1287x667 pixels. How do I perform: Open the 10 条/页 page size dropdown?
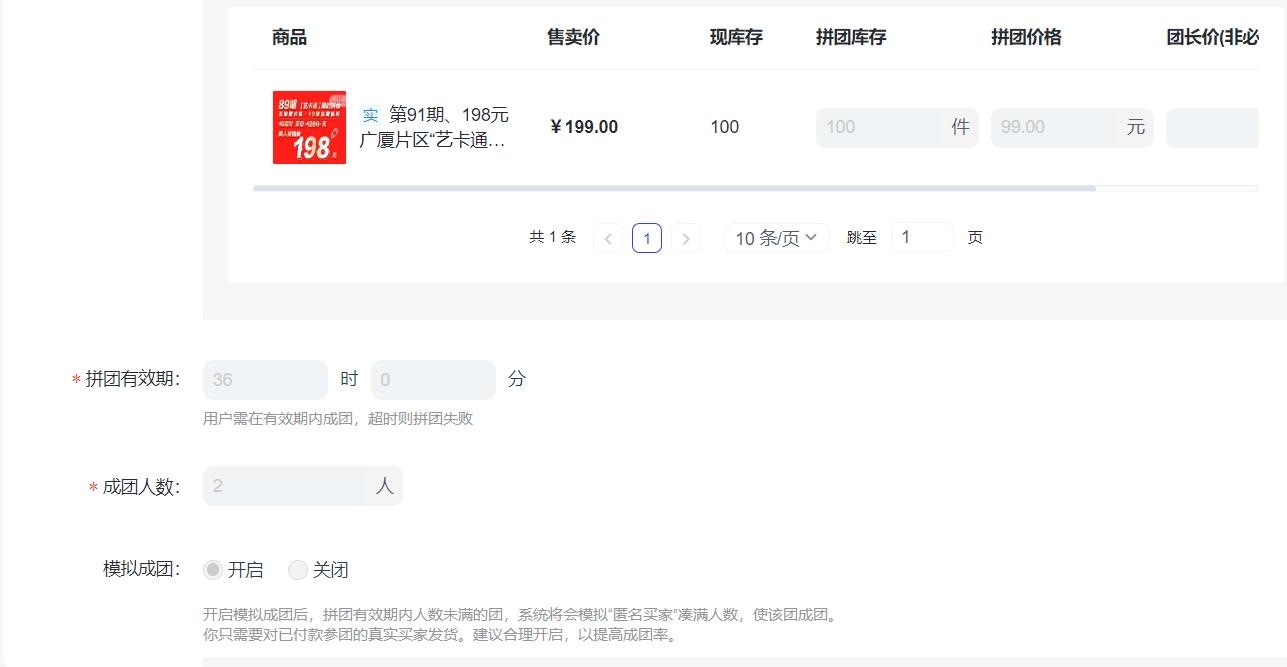pyautogui.click(x=777, y=238)
